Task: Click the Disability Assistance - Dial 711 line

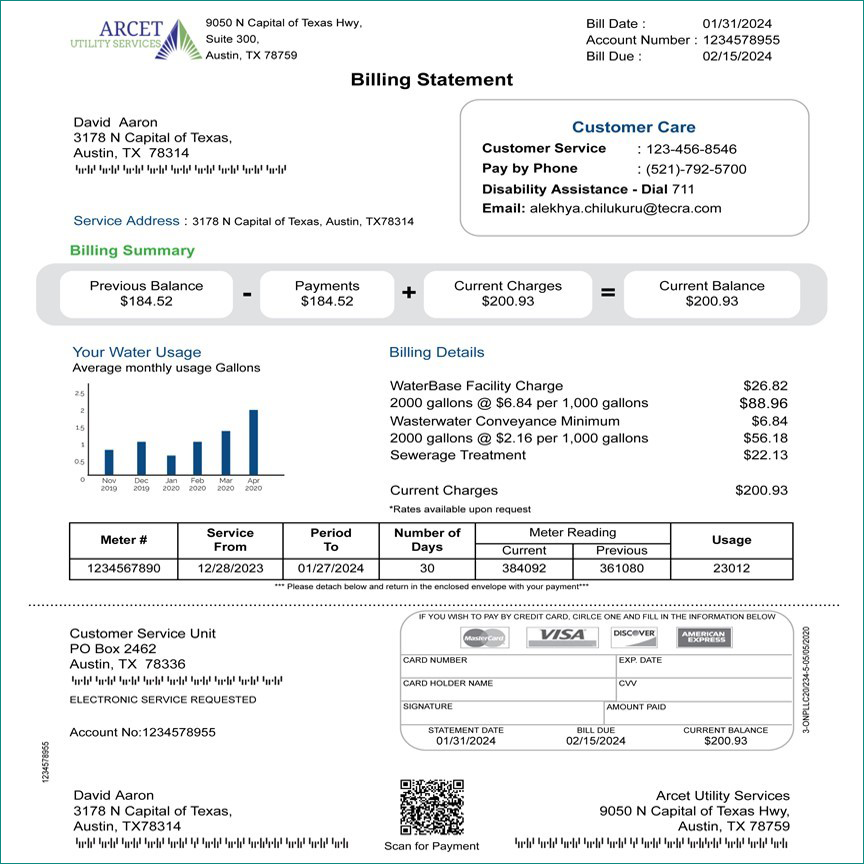Action: 588,189
